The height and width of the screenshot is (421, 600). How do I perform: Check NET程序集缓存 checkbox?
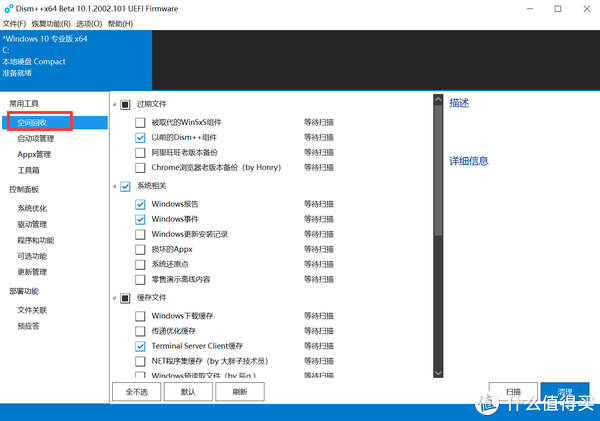point(140,361)
